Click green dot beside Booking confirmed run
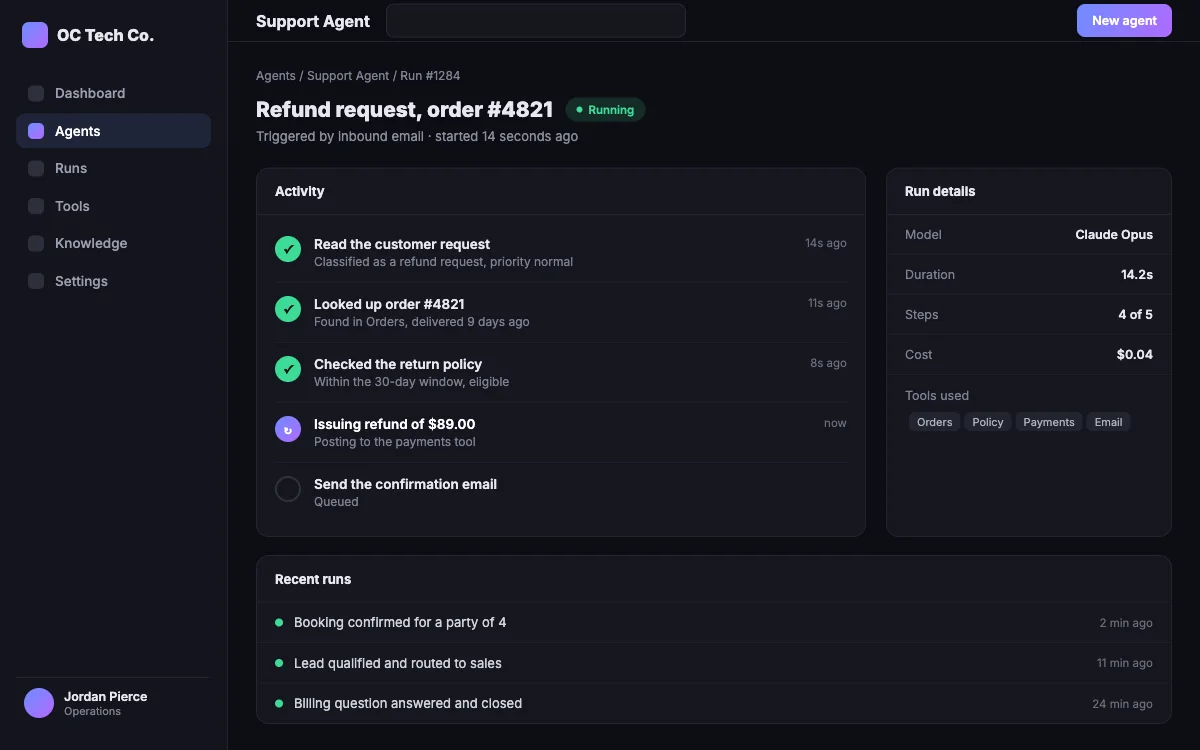1200x750 pixels. click(x=279, y=622)
